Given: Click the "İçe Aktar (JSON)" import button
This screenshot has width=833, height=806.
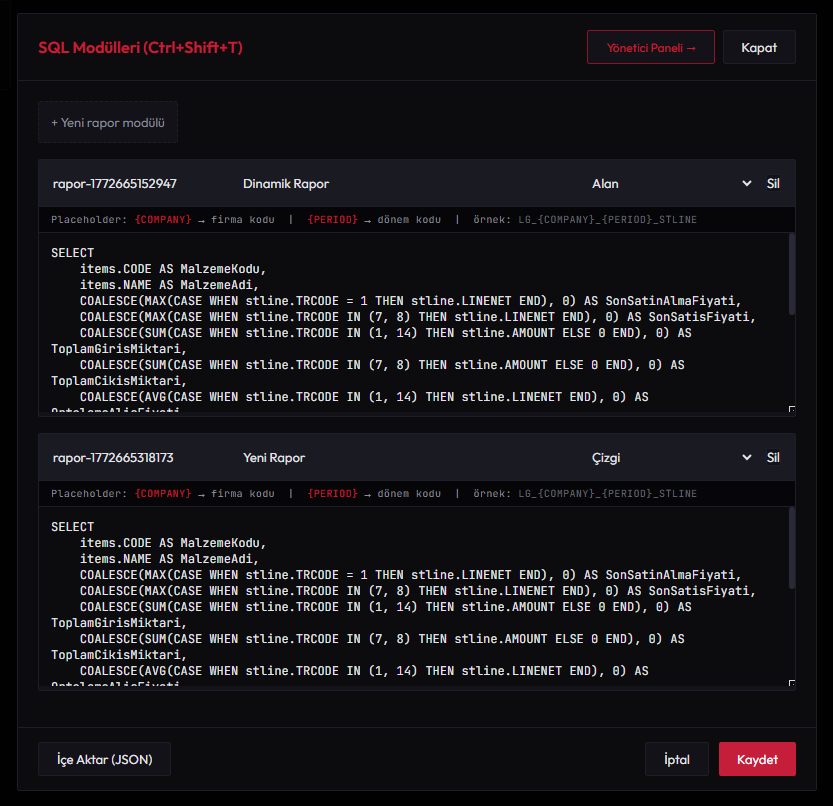Looking at the screenshot, I should 104,759.
